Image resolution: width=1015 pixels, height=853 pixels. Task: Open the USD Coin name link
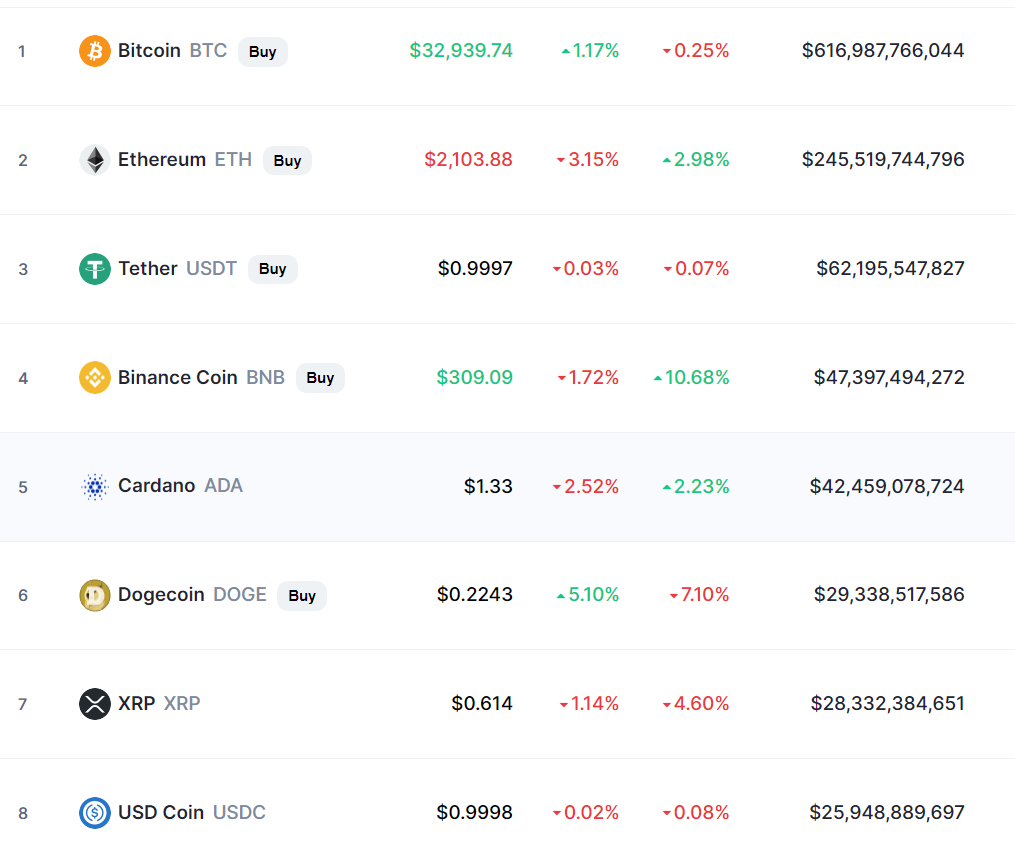(160, 812)
